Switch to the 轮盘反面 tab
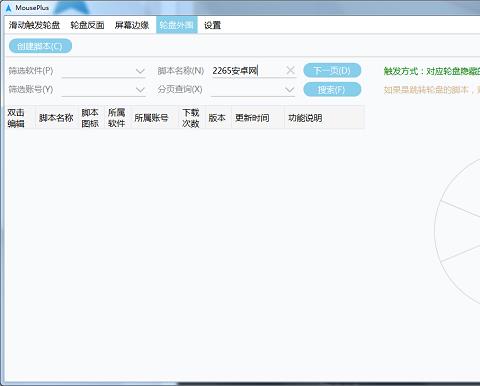The image size is (480, 386). (87, 25)
